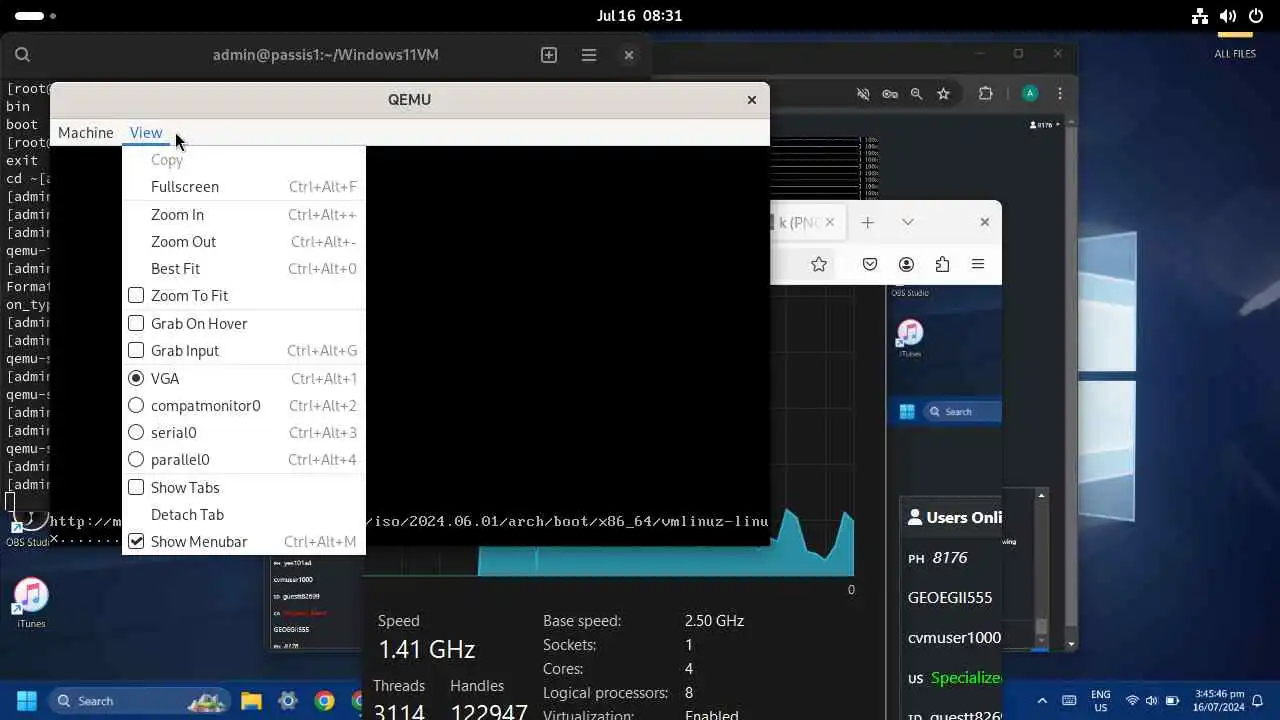
Task: Add a new terminal tab
Action: 549,55
